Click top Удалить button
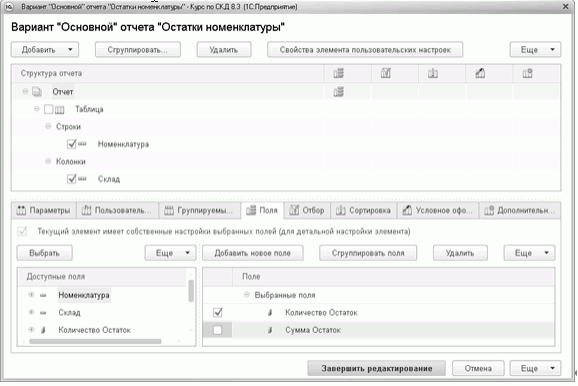 [224, 50]
